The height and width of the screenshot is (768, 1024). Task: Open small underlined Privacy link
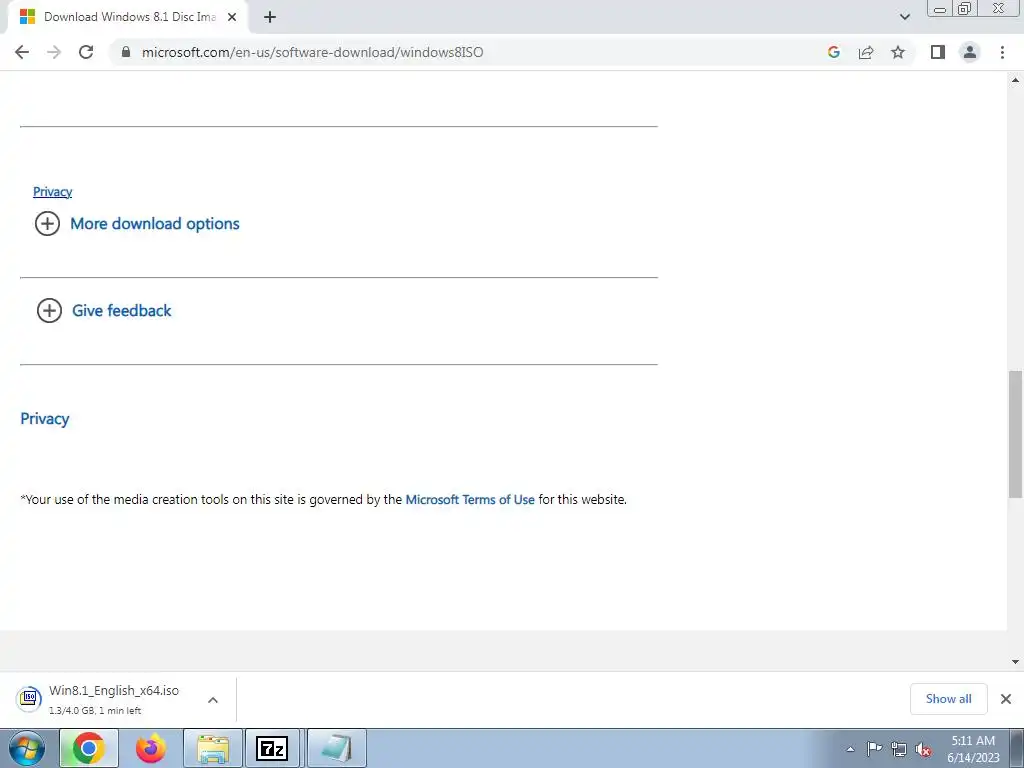coord(52,191)
